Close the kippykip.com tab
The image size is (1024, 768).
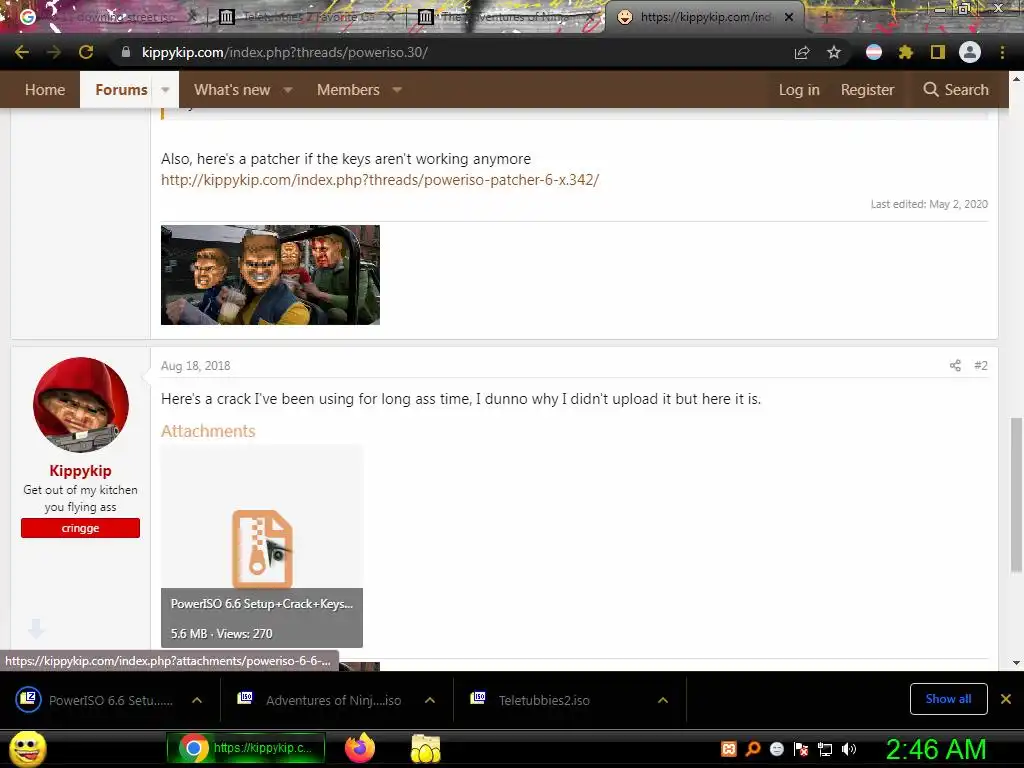pos(789,17)
